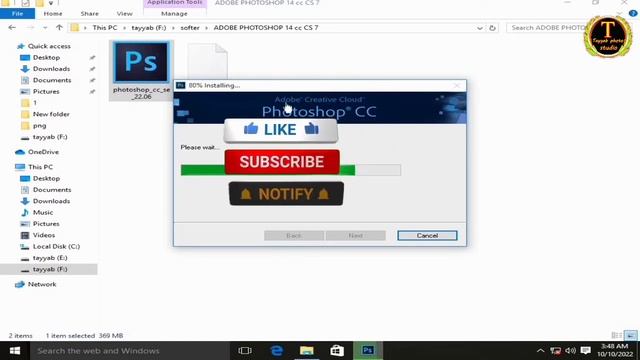Open Pictures under Quick access

(46, 92)
